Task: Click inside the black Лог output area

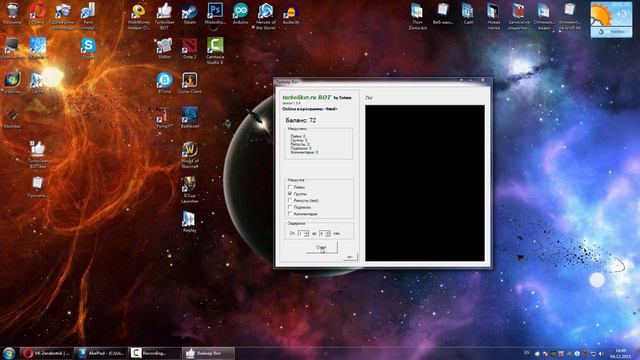Action: (425, 183)
